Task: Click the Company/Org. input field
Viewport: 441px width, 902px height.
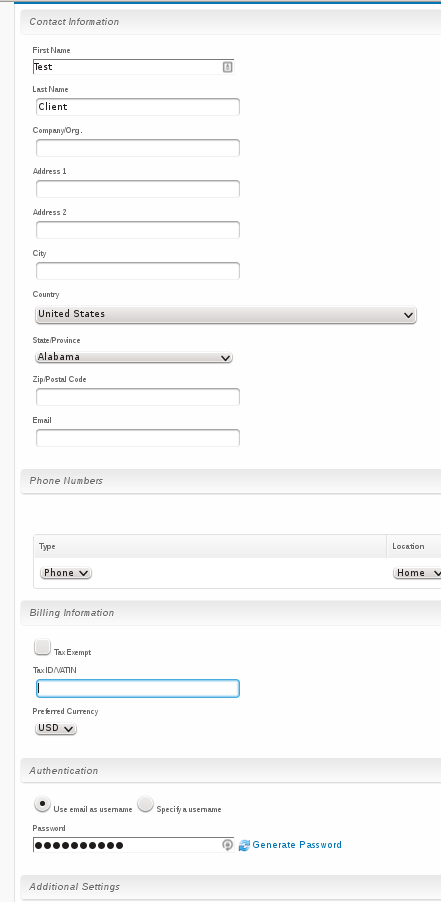Action: pos(138,148)
